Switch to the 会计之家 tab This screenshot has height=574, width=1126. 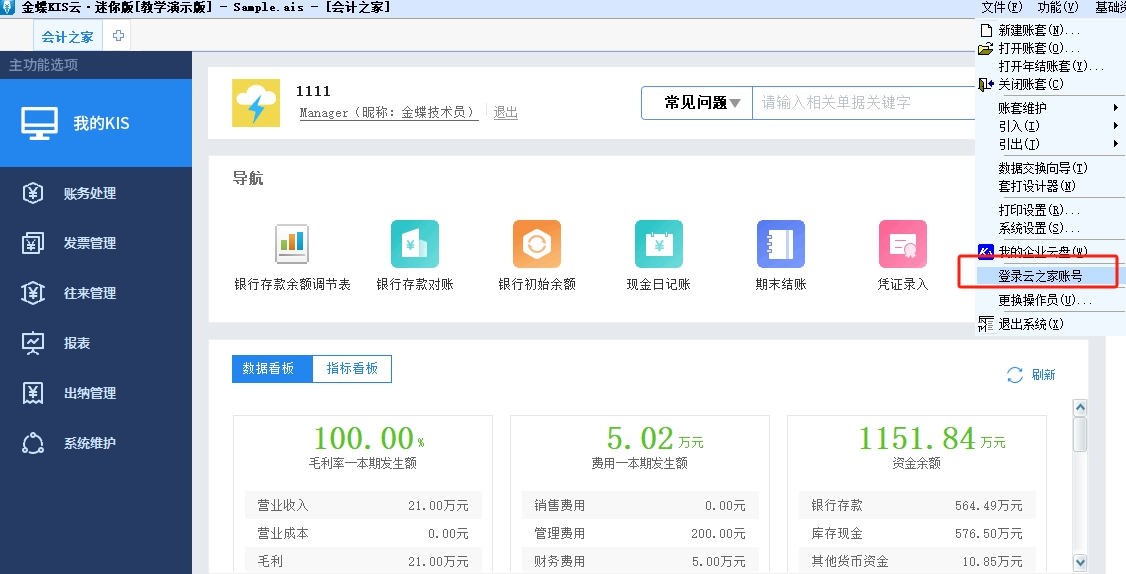click(68, 37)
